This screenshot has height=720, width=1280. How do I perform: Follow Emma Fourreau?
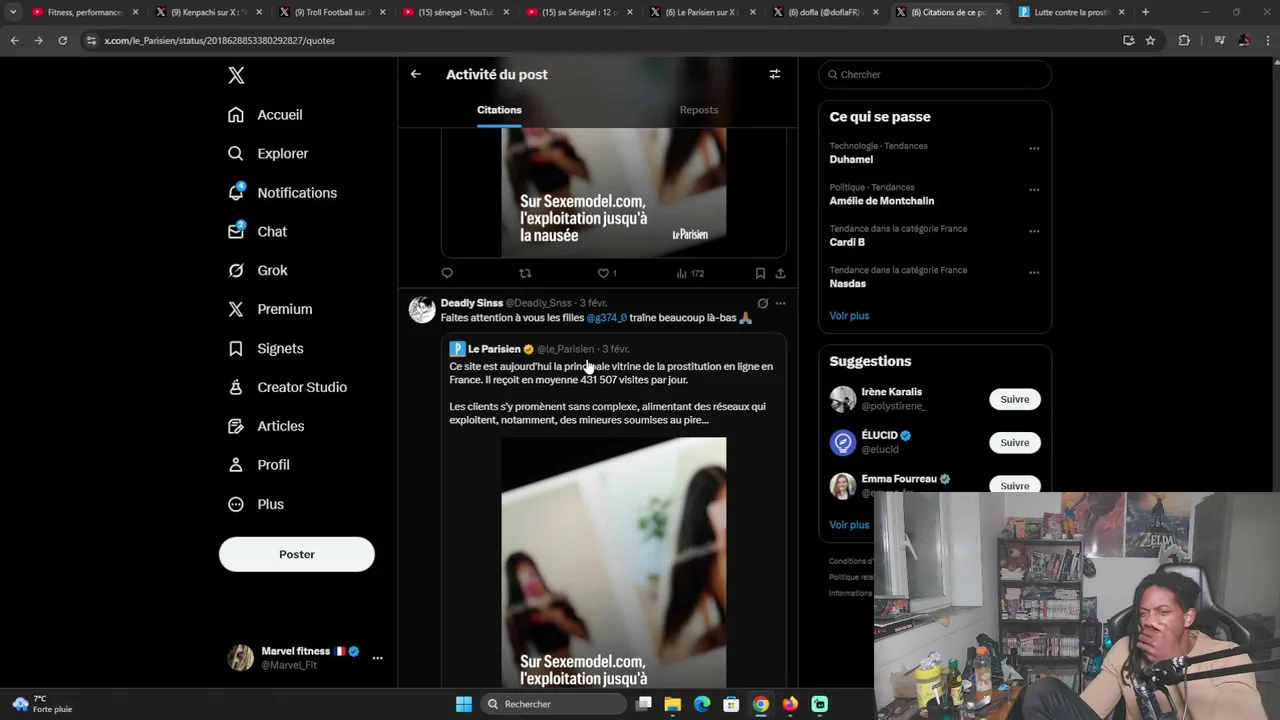(x=1015, y=485)
